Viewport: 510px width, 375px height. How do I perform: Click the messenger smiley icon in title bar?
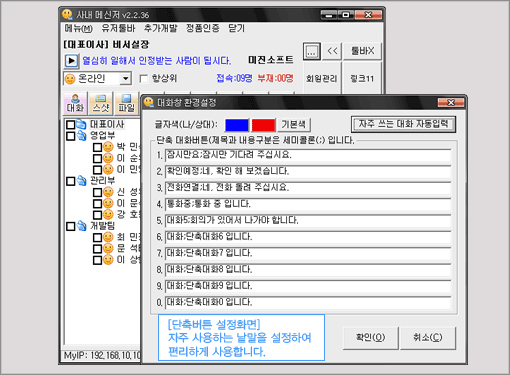(68, 14)
